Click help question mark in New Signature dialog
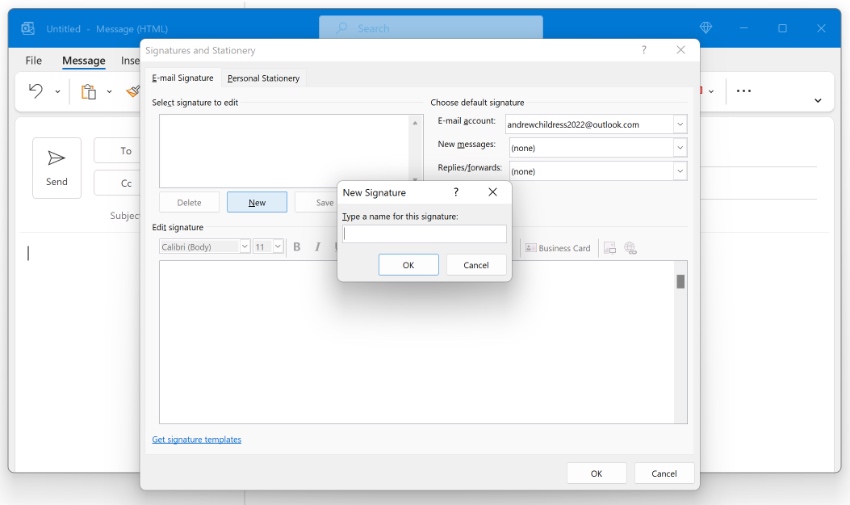This screenshot has height=505, width=850. pos(455,192)
